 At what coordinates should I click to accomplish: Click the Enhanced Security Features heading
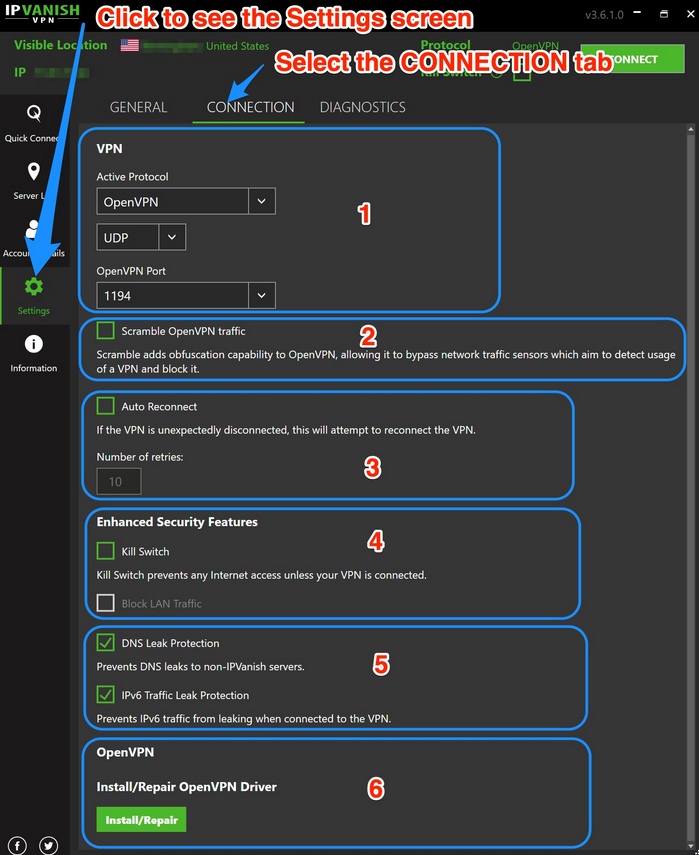177,522
